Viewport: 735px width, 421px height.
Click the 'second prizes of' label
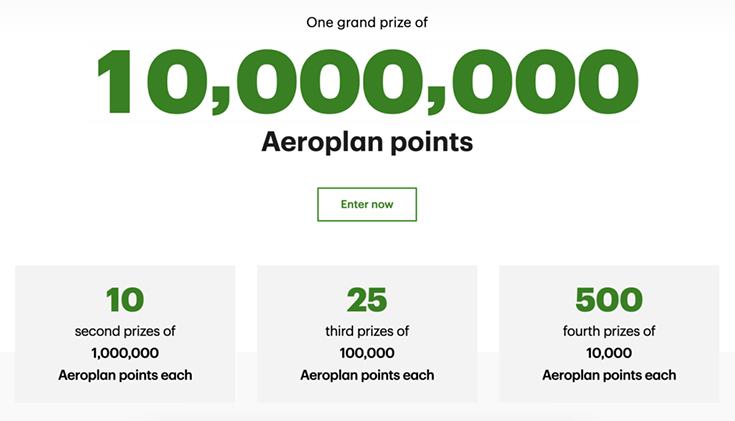tap(125, 331)
